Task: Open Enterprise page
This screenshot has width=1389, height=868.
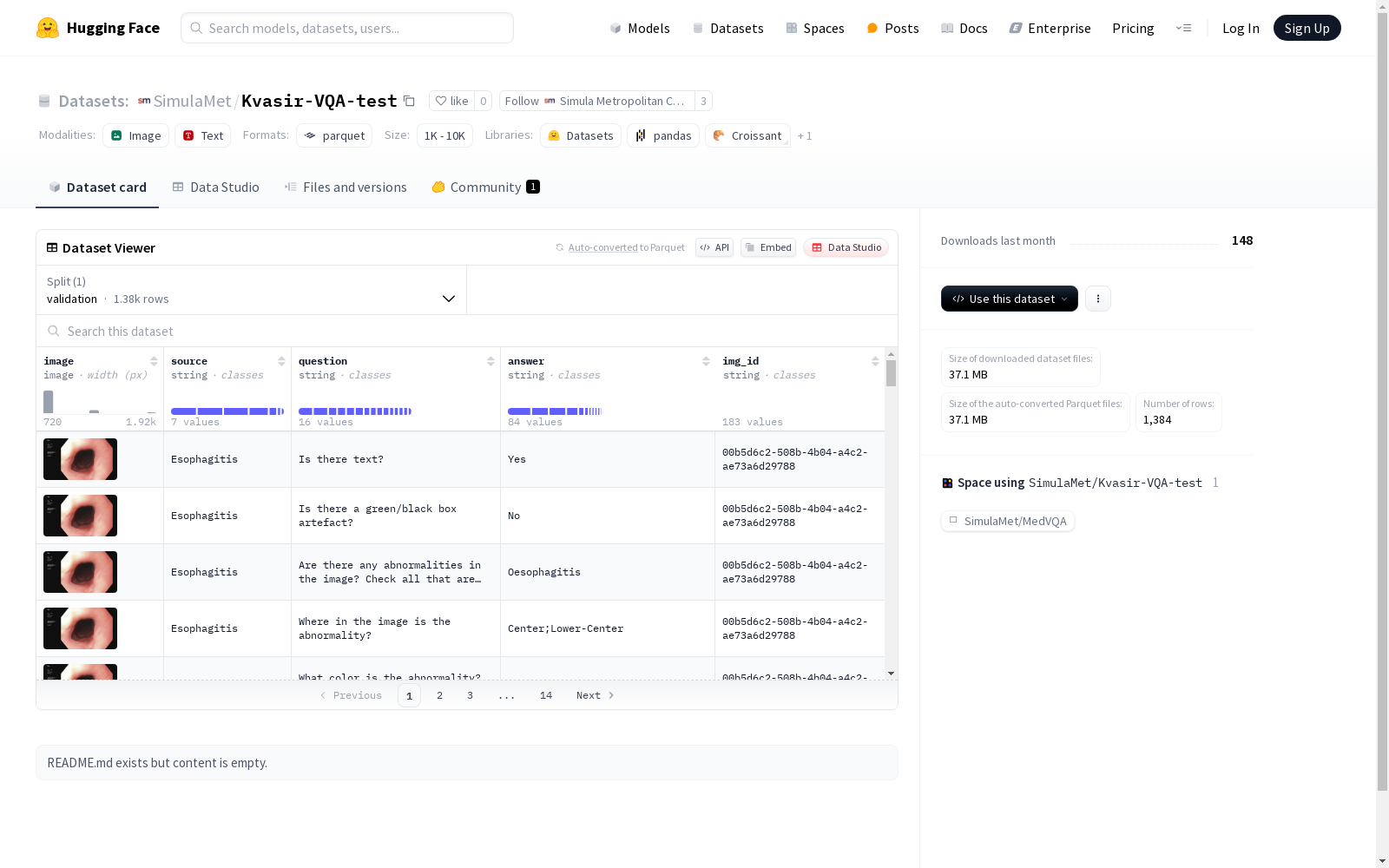Action: 1050,28
